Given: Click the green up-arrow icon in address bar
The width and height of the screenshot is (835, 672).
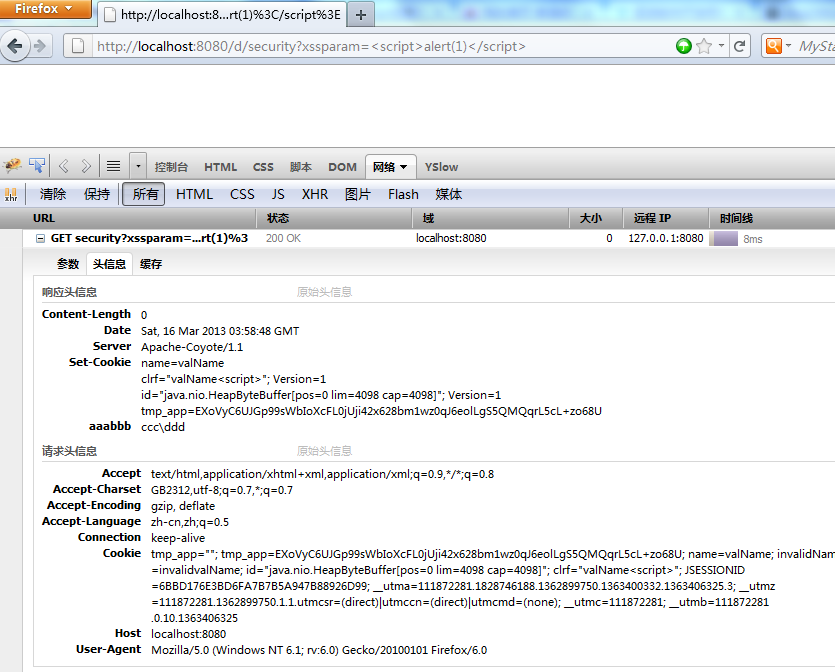Looking at the screenshot, I should click(684, 46).
